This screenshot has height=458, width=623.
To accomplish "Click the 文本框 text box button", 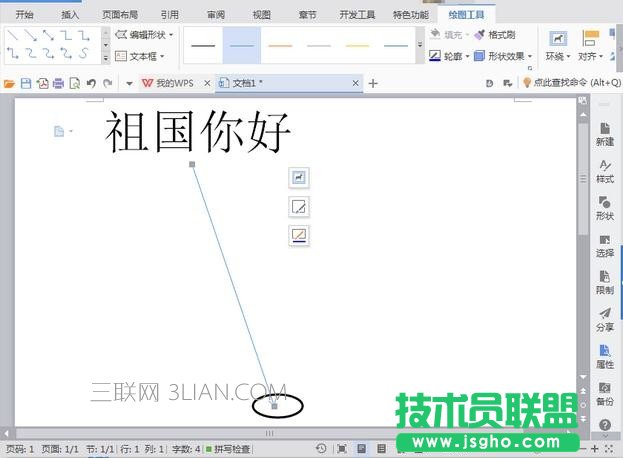I will tap(138, 56).
